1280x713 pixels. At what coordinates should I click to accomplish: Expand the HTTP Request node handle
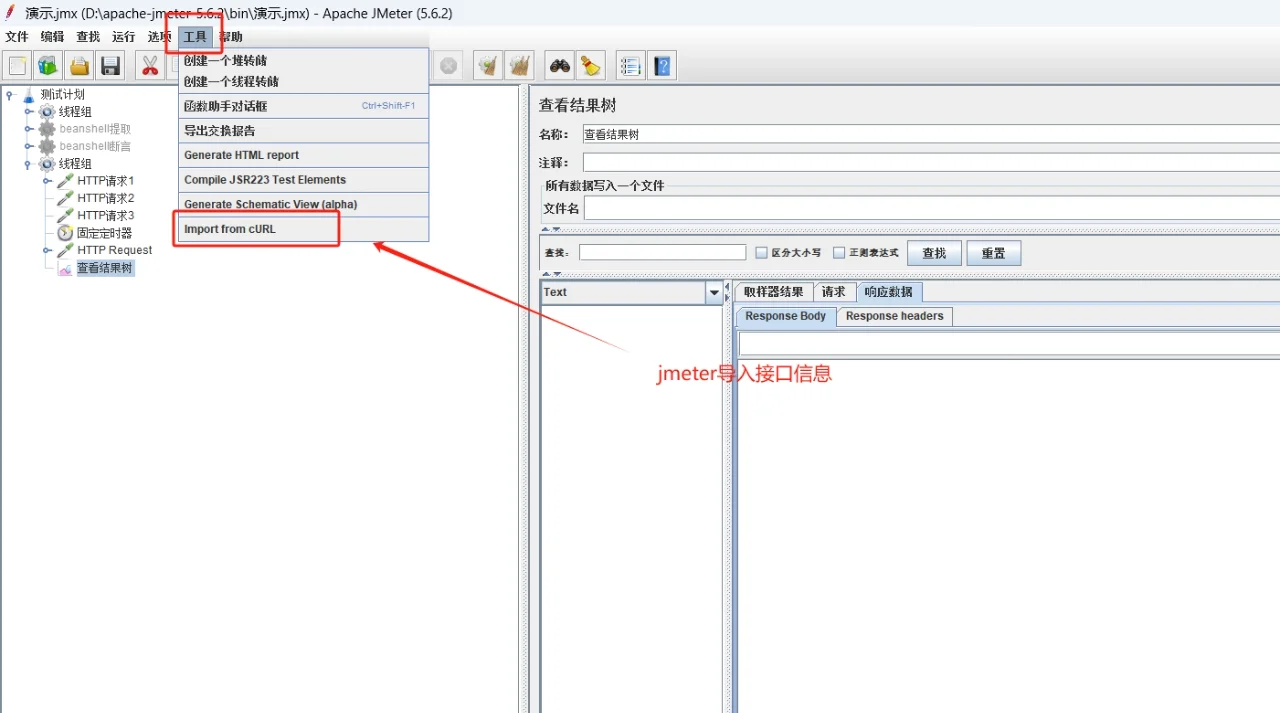pyautogui.click(x=47, y=250)
